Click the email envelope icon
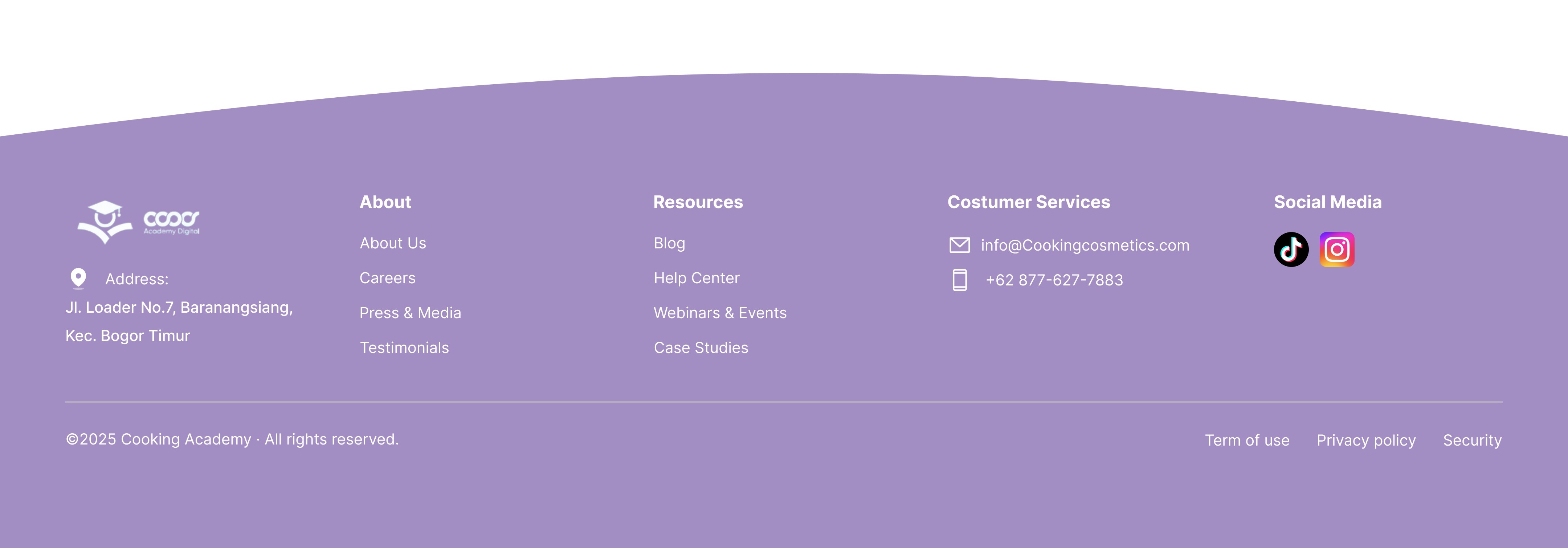1568x548 pixels. tap(959, 245)
